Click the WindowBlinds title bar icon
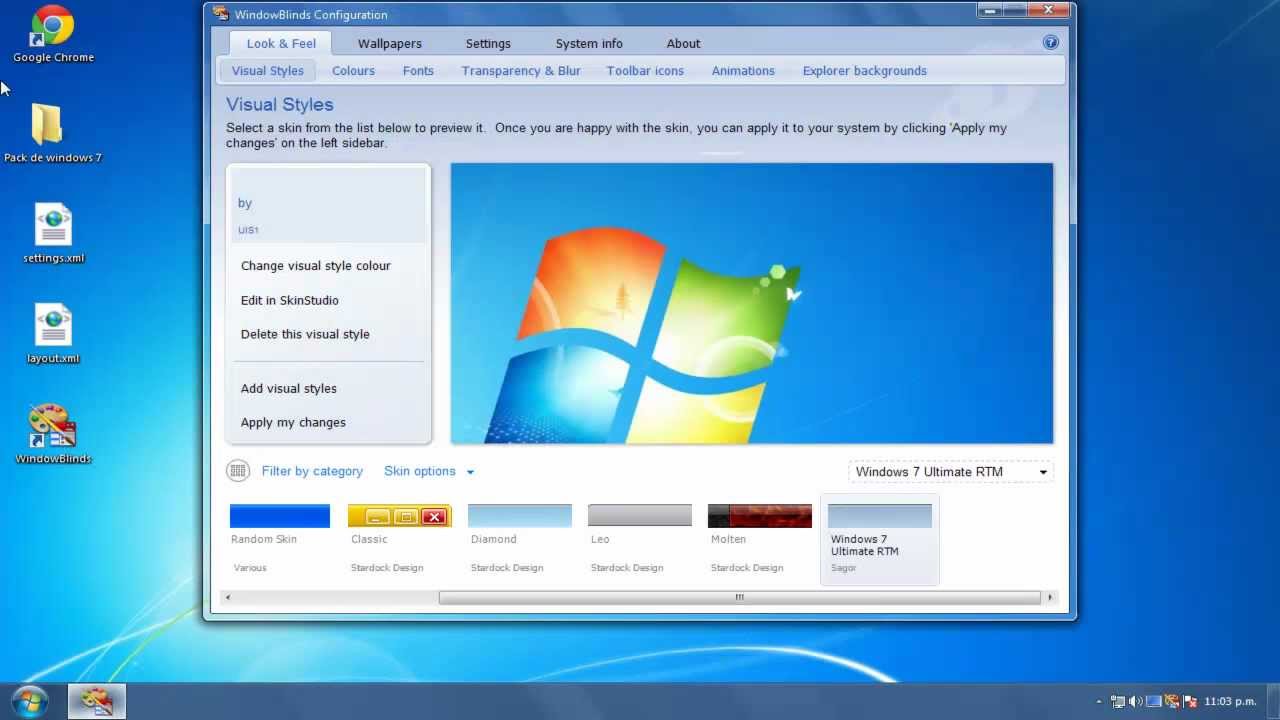 tap(220, 14)
